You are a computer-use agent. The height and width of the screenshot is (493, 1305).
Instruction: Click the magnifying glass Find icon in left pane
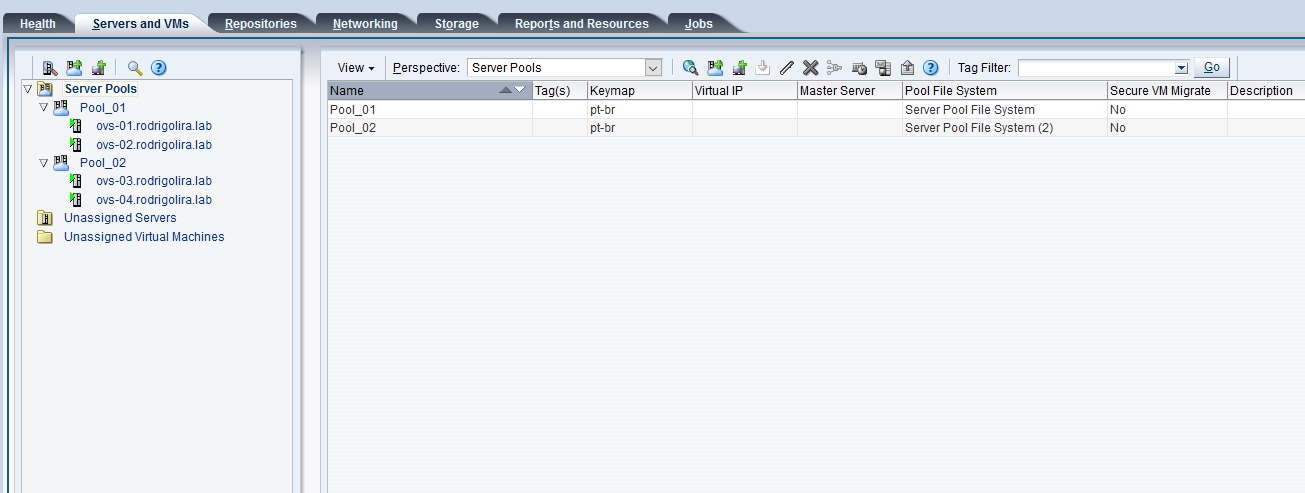pos(135,68)
